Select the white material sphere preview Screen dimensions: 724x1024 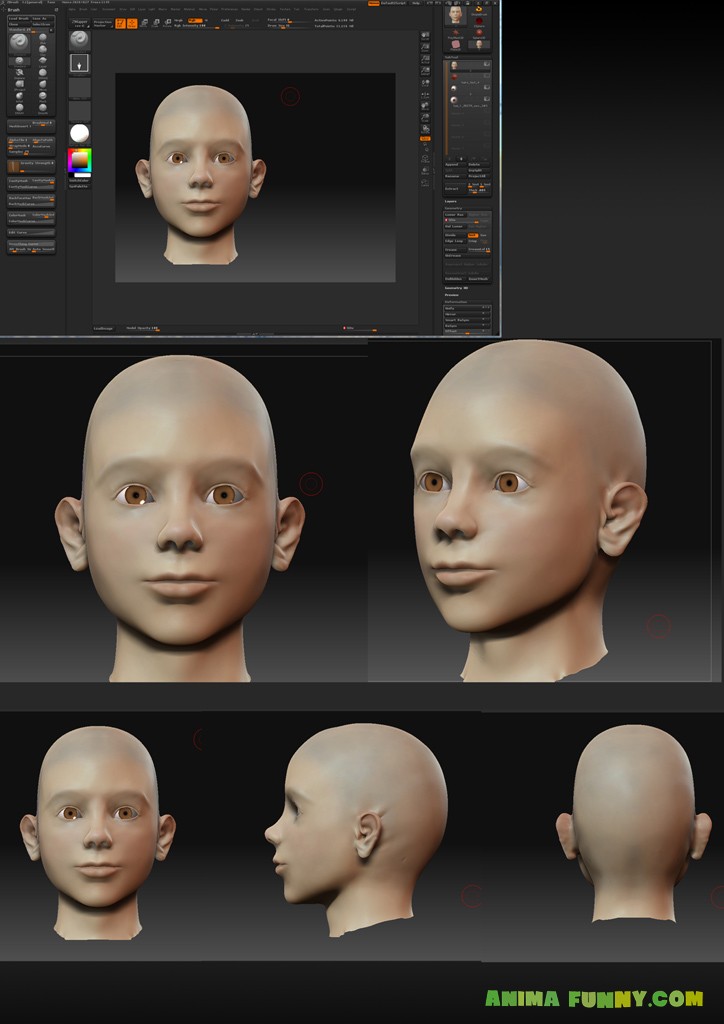[79, 133]
